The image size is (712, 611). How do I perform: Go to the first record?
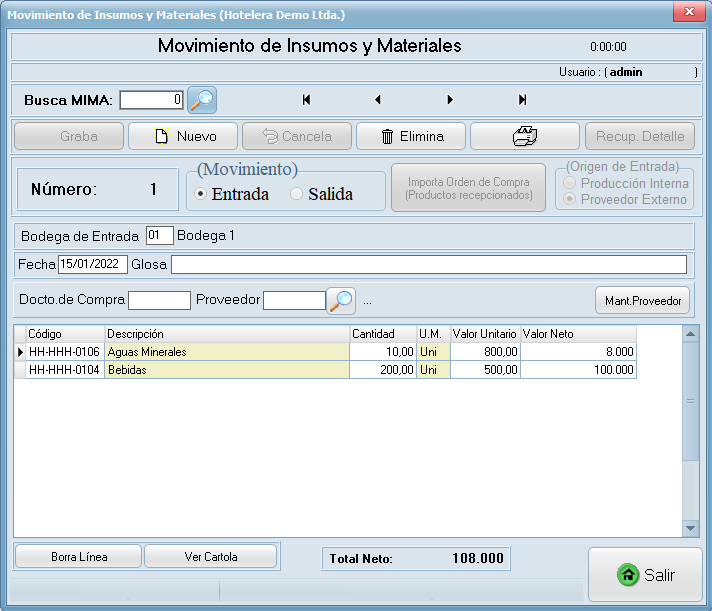307,99
